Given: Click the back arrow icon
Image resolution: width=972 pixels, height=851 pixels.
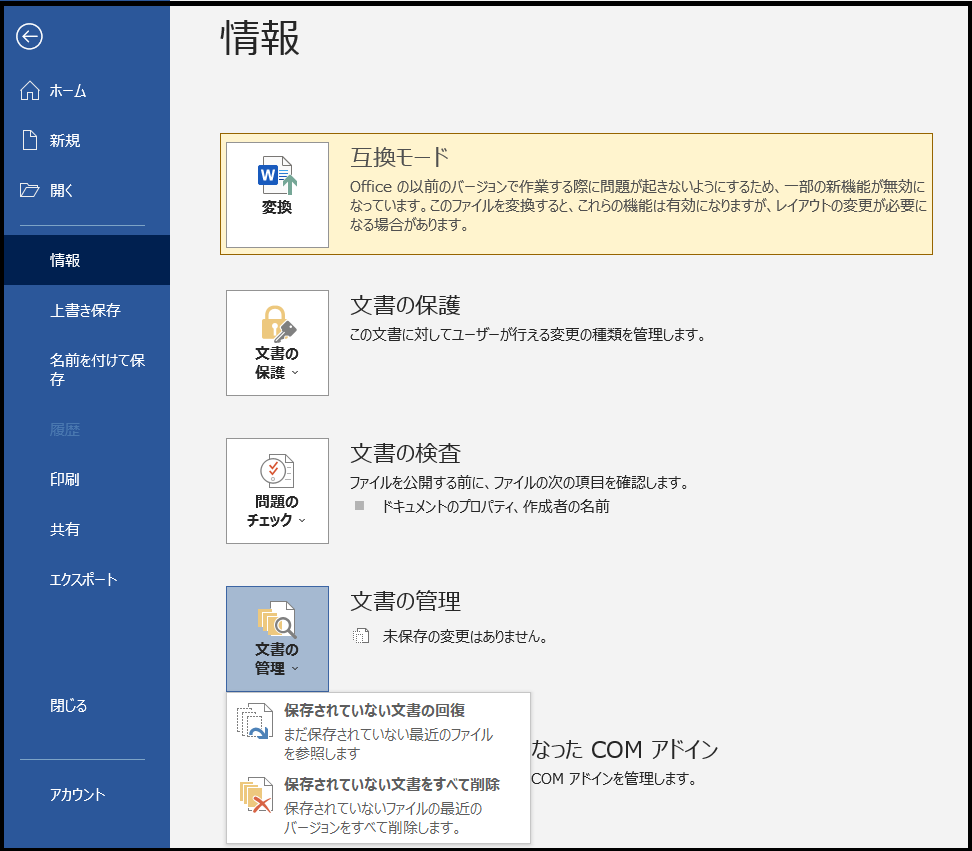Looking at the screenshot, I should click(30, 37).
